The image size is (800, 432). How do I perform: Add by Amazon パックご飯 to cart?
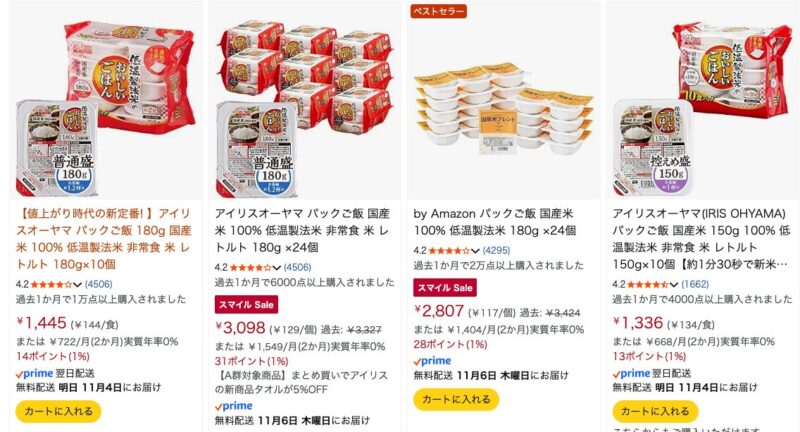coord(456,399)
